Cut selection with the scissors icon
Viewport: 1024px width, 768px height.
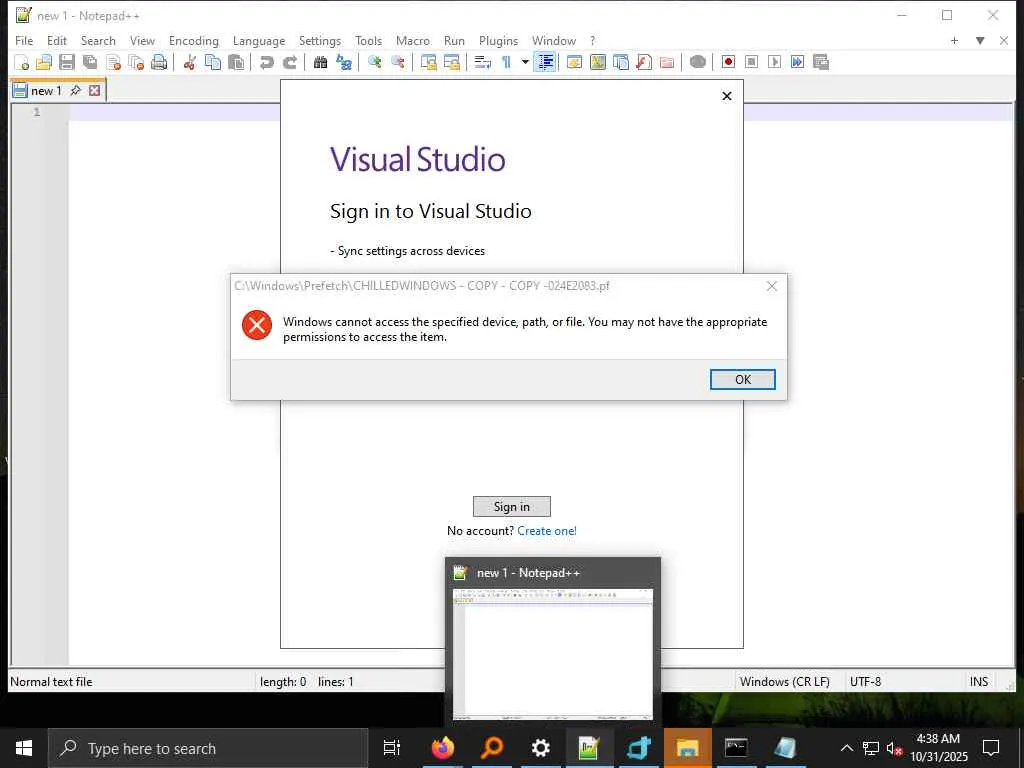[x=189, y=62]
